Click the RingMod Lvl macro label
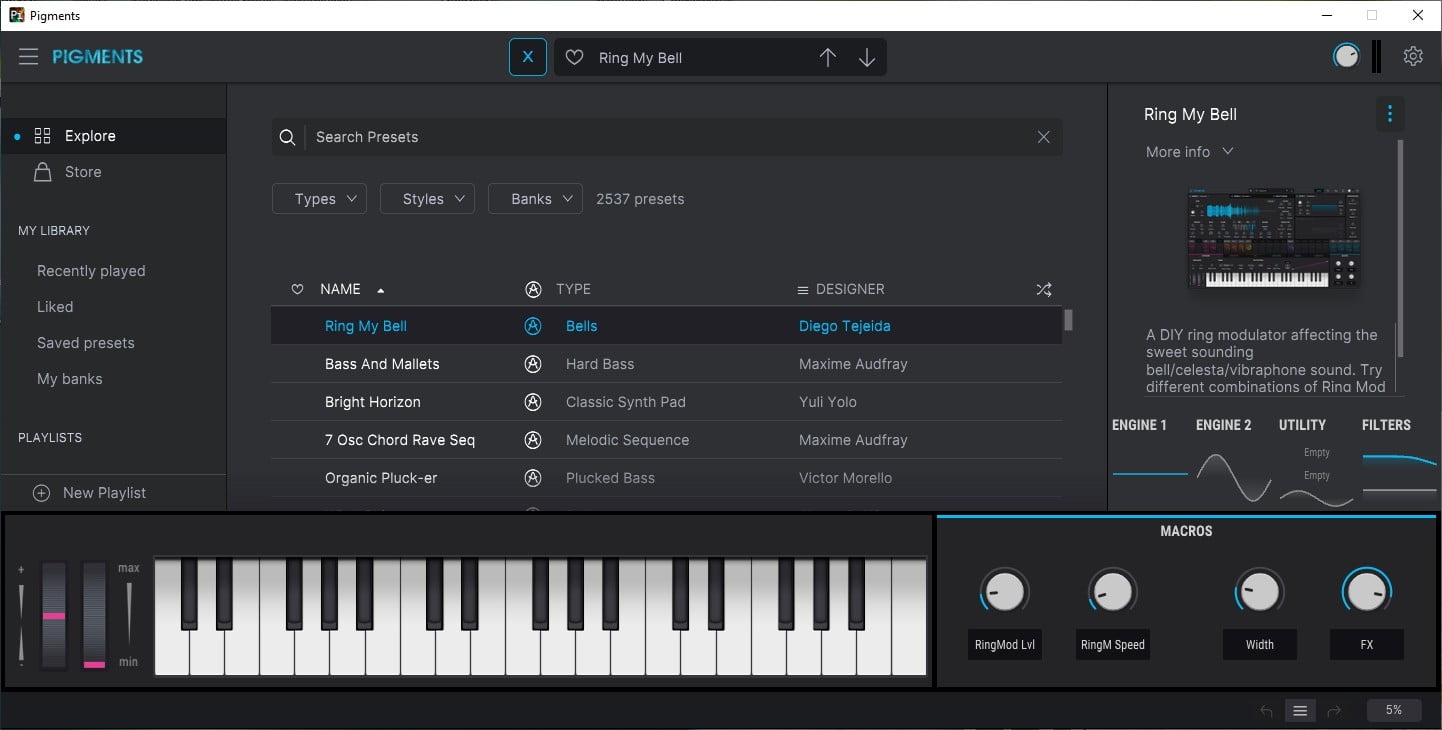 [x=1005, y=645]
